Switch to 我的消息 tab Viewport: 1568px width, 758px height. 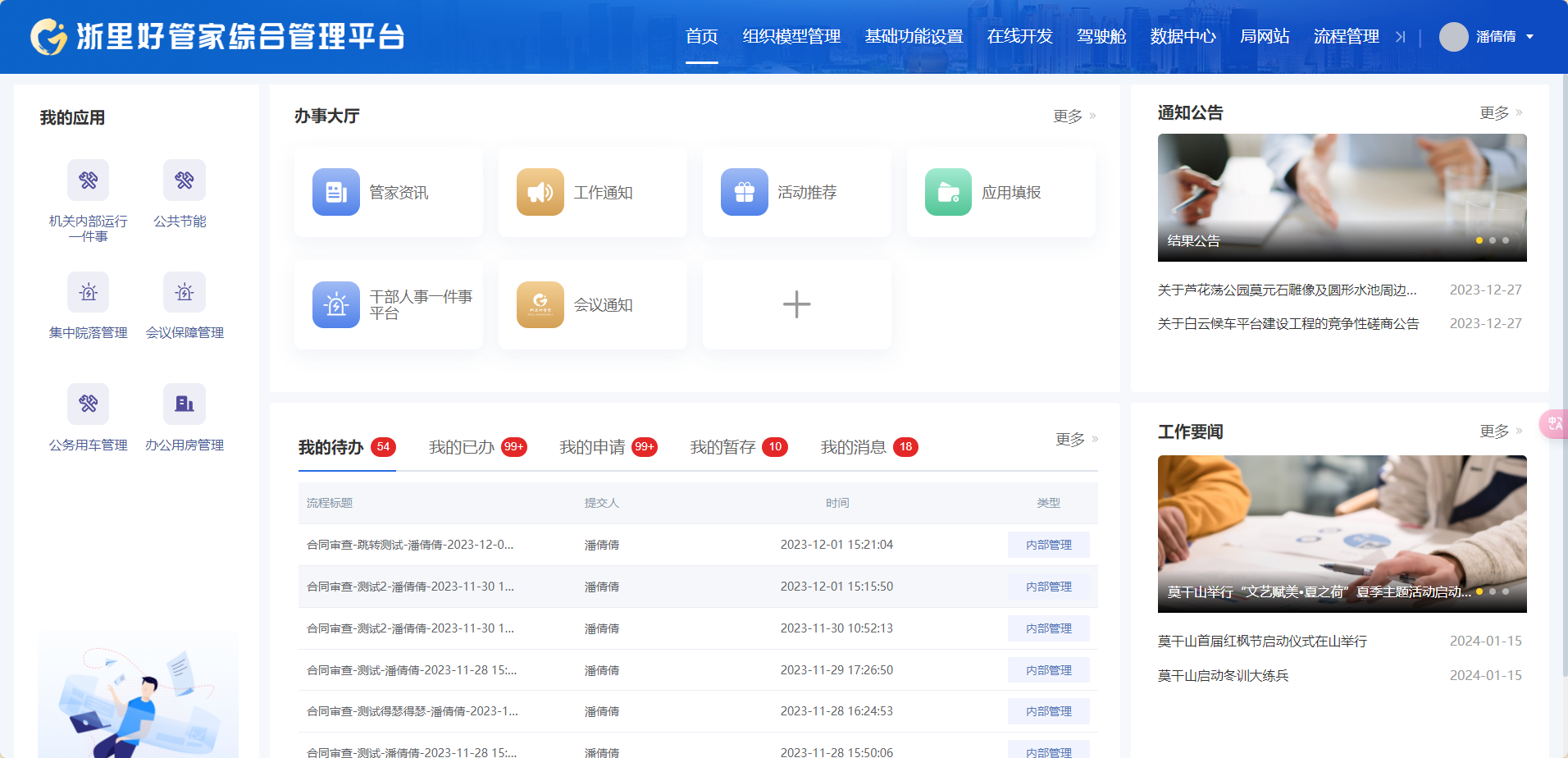(x=854, y=447)
